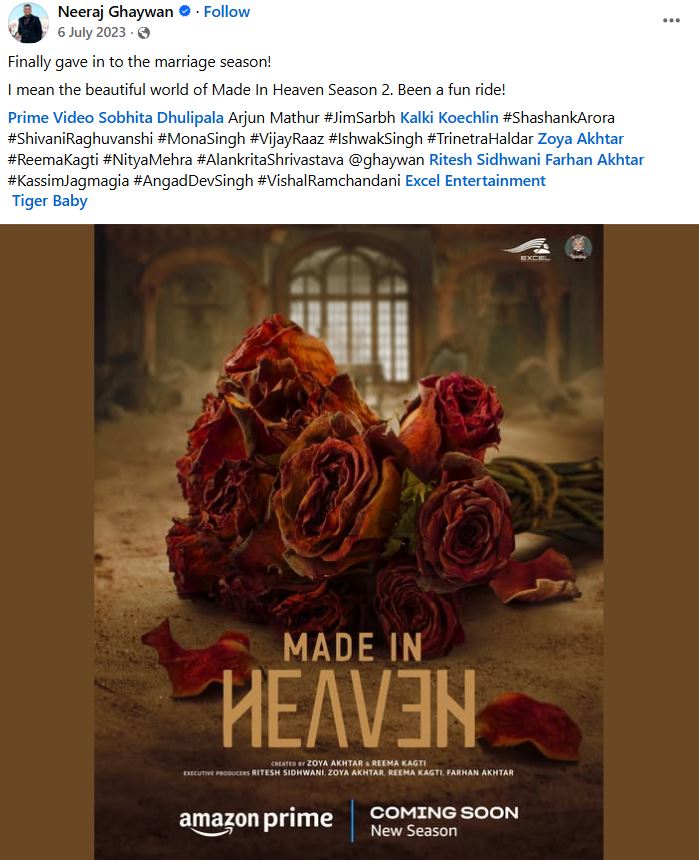Open Kalki Koechlin's tagged profile

pos(449,117)
